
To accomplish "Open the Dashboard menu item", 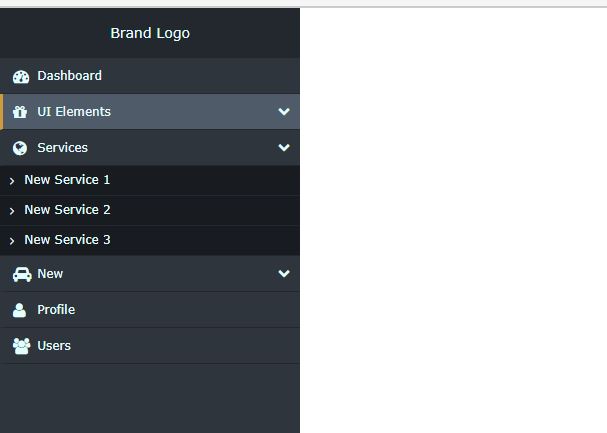I will click(x=150, y=76).
